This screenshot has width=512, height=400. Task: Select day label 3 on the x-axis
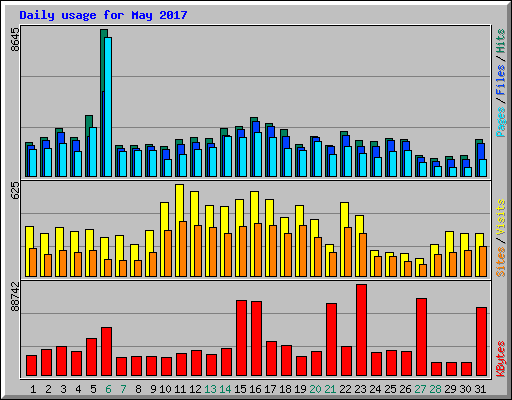coord(63,389)
